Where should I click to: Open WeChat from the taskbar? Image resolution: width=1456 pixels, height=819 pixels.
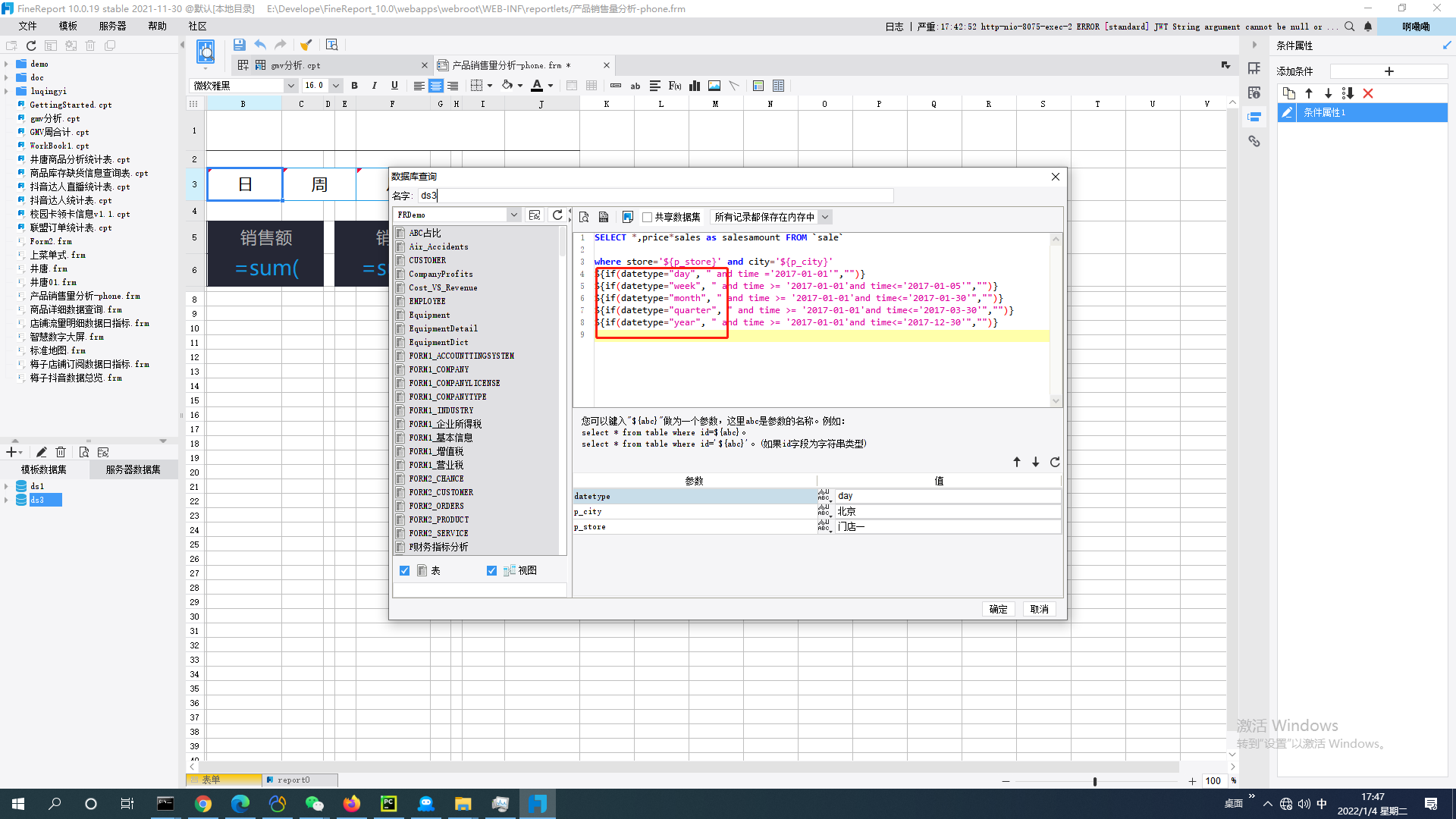coord(314,804)
